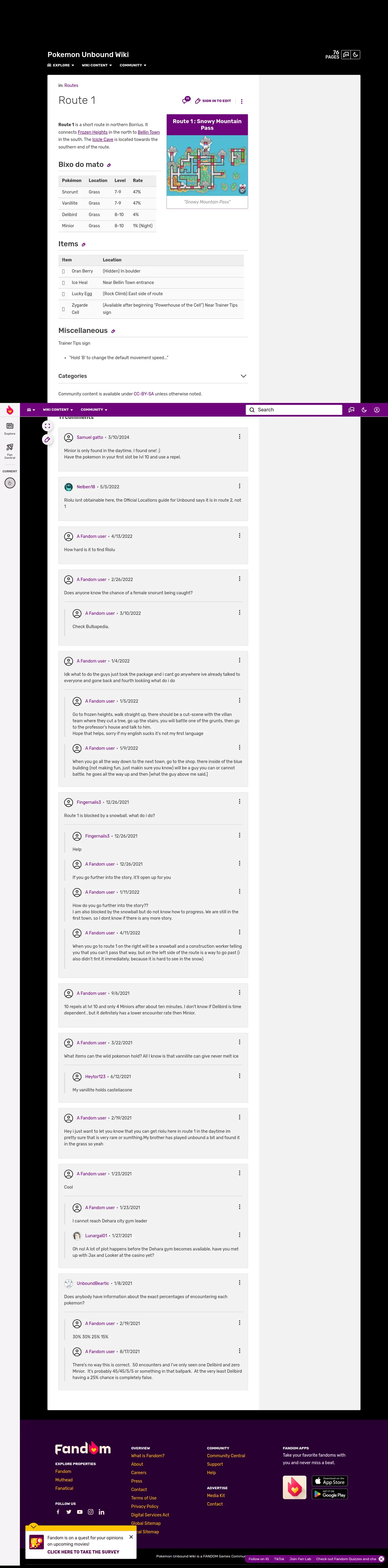This screenshot has width=388, height=1568.
Task: Toggle dark theme moon icon in sticky bar
Action: [x=364, y=410]
